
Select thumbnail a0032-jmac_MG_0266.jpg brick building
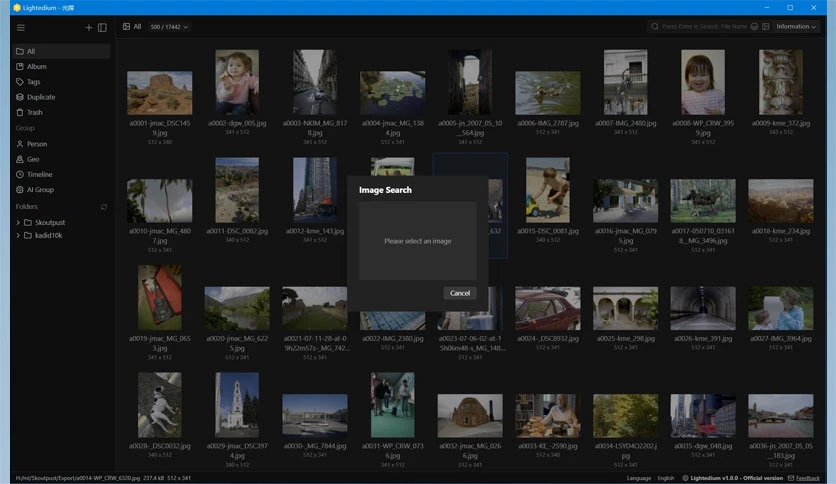click(x=470, y=416)
